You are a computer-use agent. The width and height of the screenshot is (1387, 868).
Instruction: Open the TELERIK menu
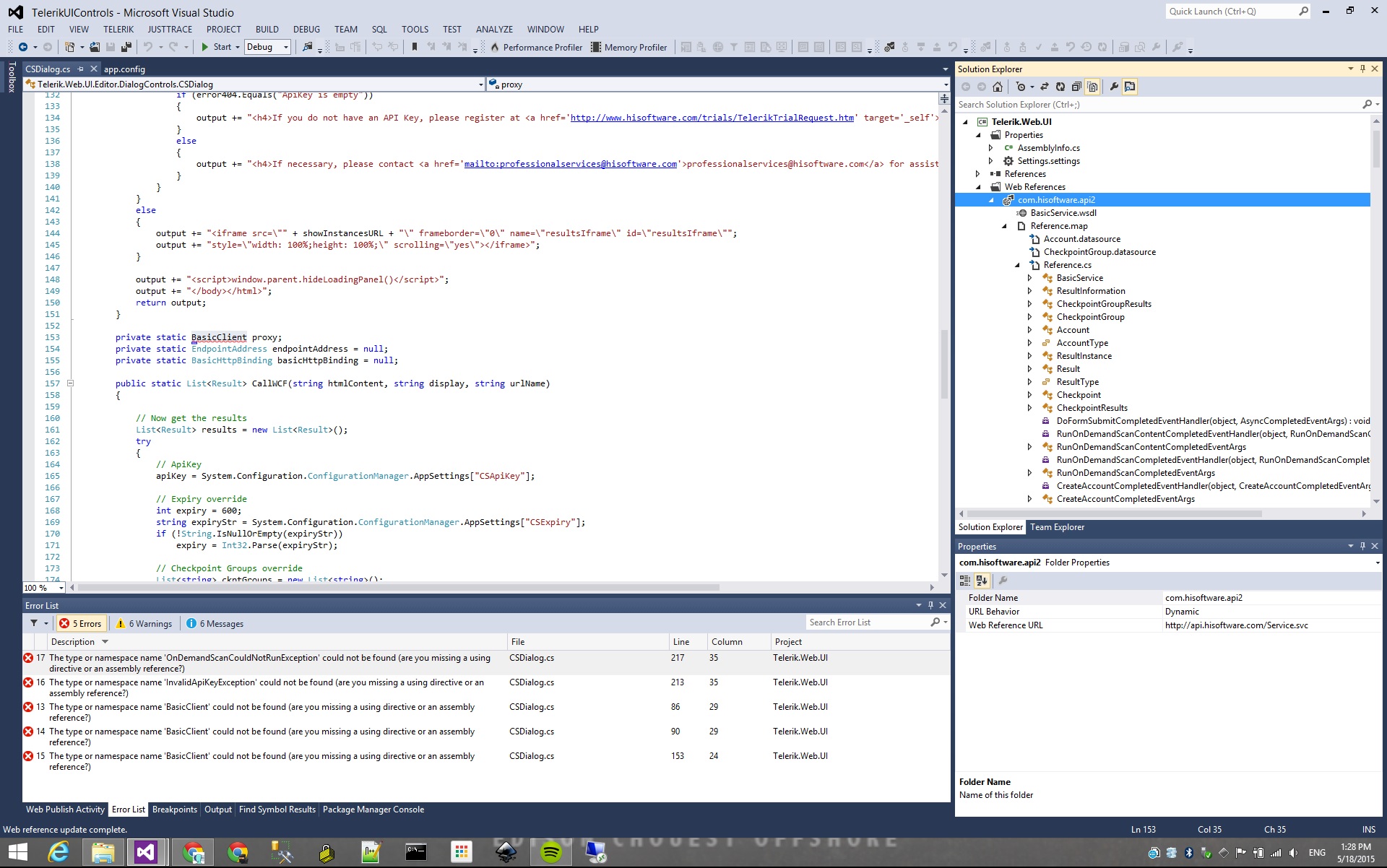coord(118,30)
